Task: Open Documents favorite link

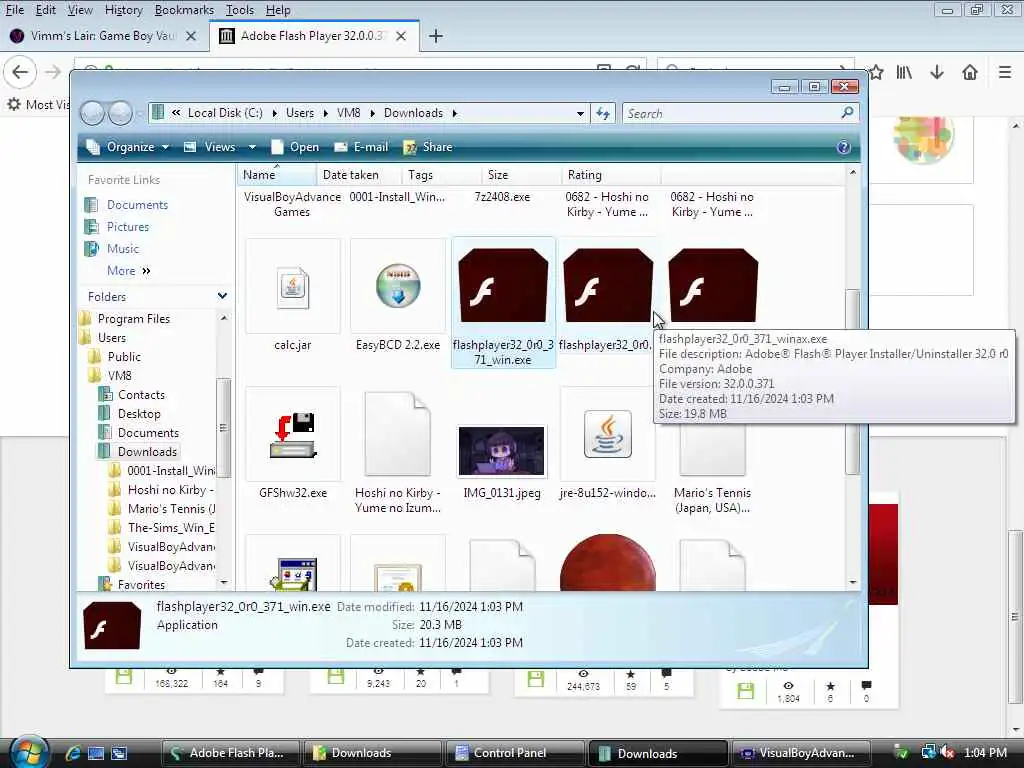Action: pyautogui.click(x=137, y=205)
